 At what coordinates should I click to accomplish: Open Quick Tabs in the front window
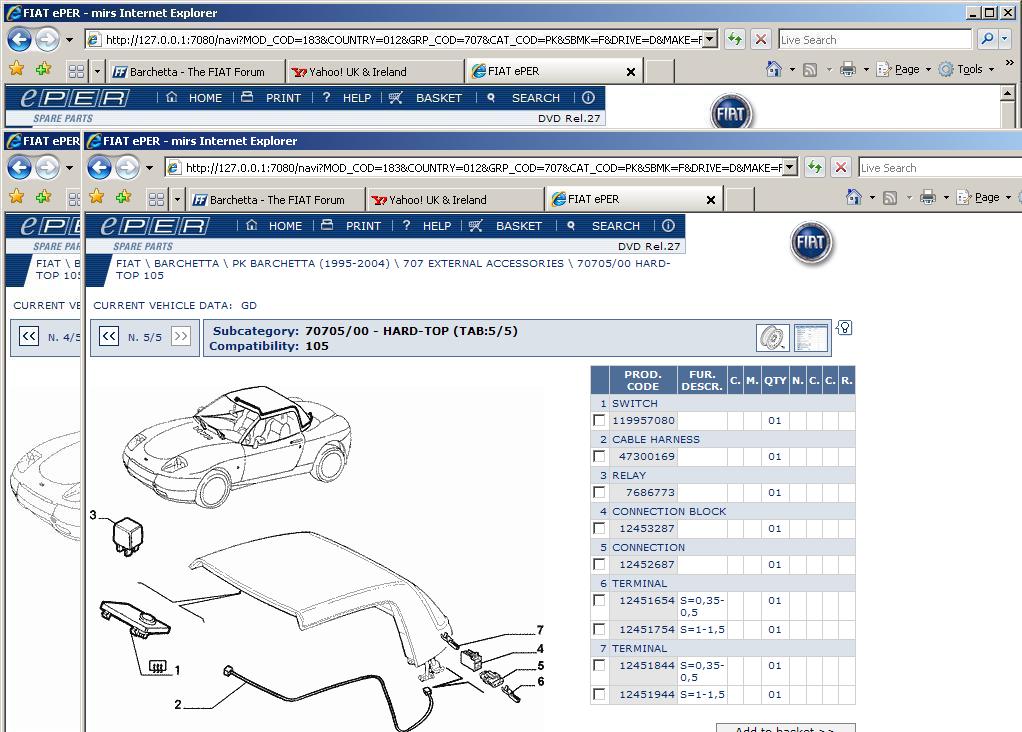156,199
